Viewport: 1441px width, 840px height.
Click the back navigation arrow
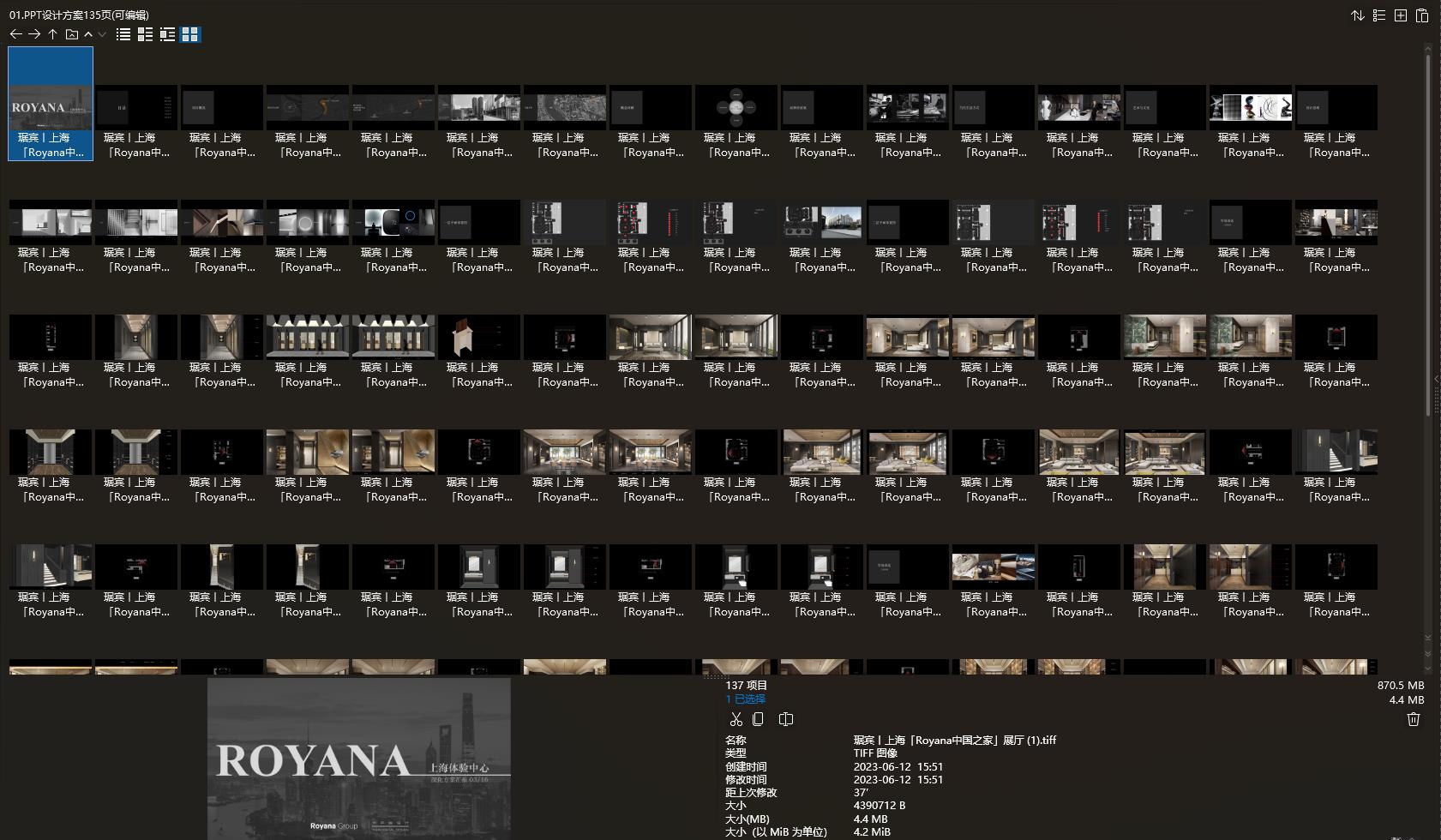pos(15,34)
